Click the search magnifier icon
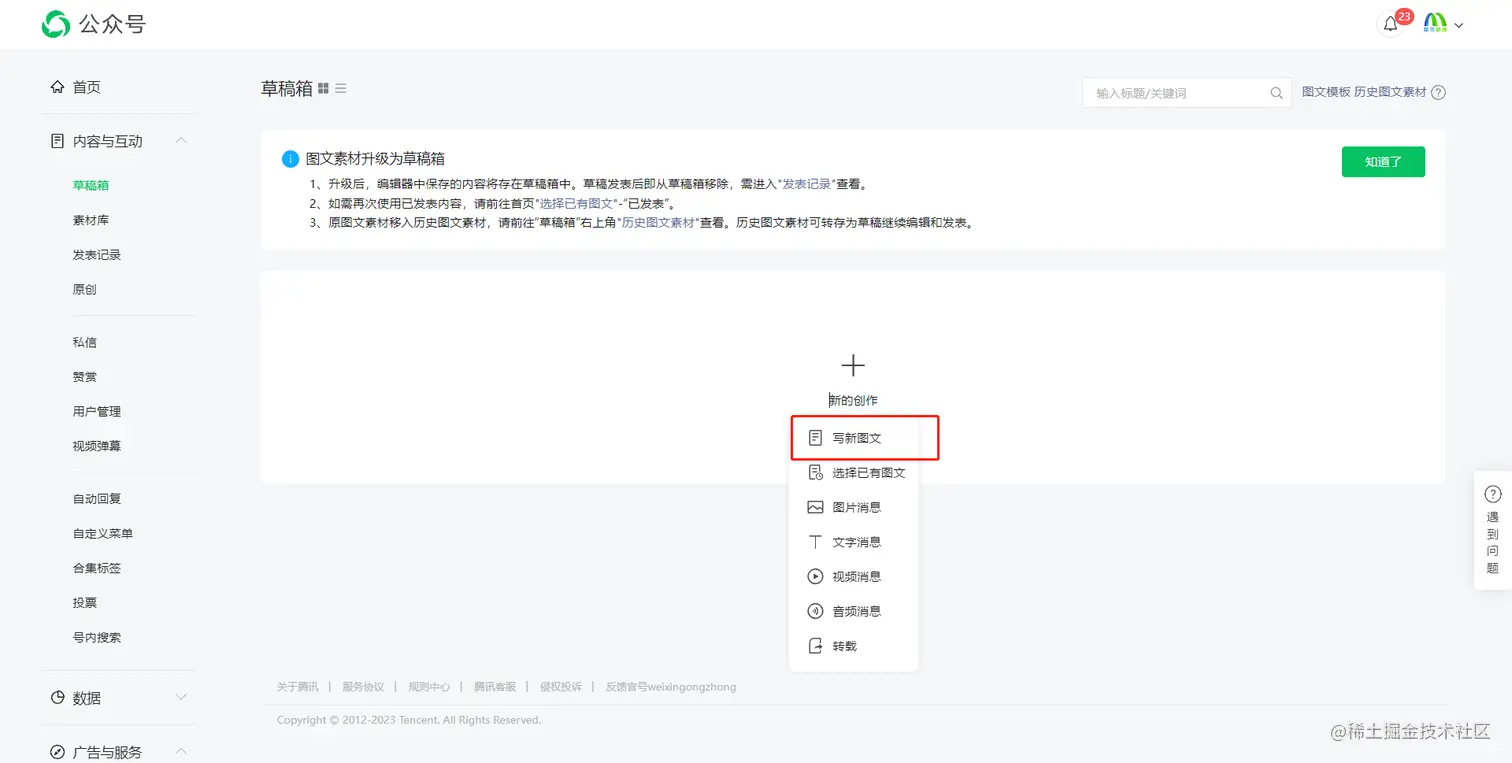The image size is (1512, 763). [1276, 93]
